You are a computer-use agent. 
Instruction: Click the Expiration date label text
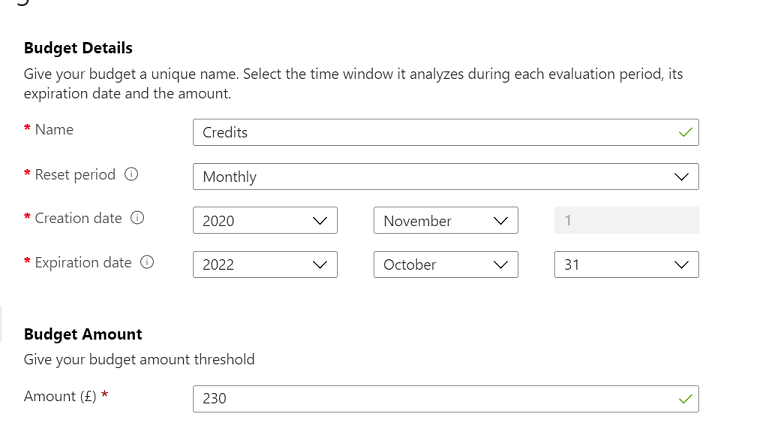[83, 262]
